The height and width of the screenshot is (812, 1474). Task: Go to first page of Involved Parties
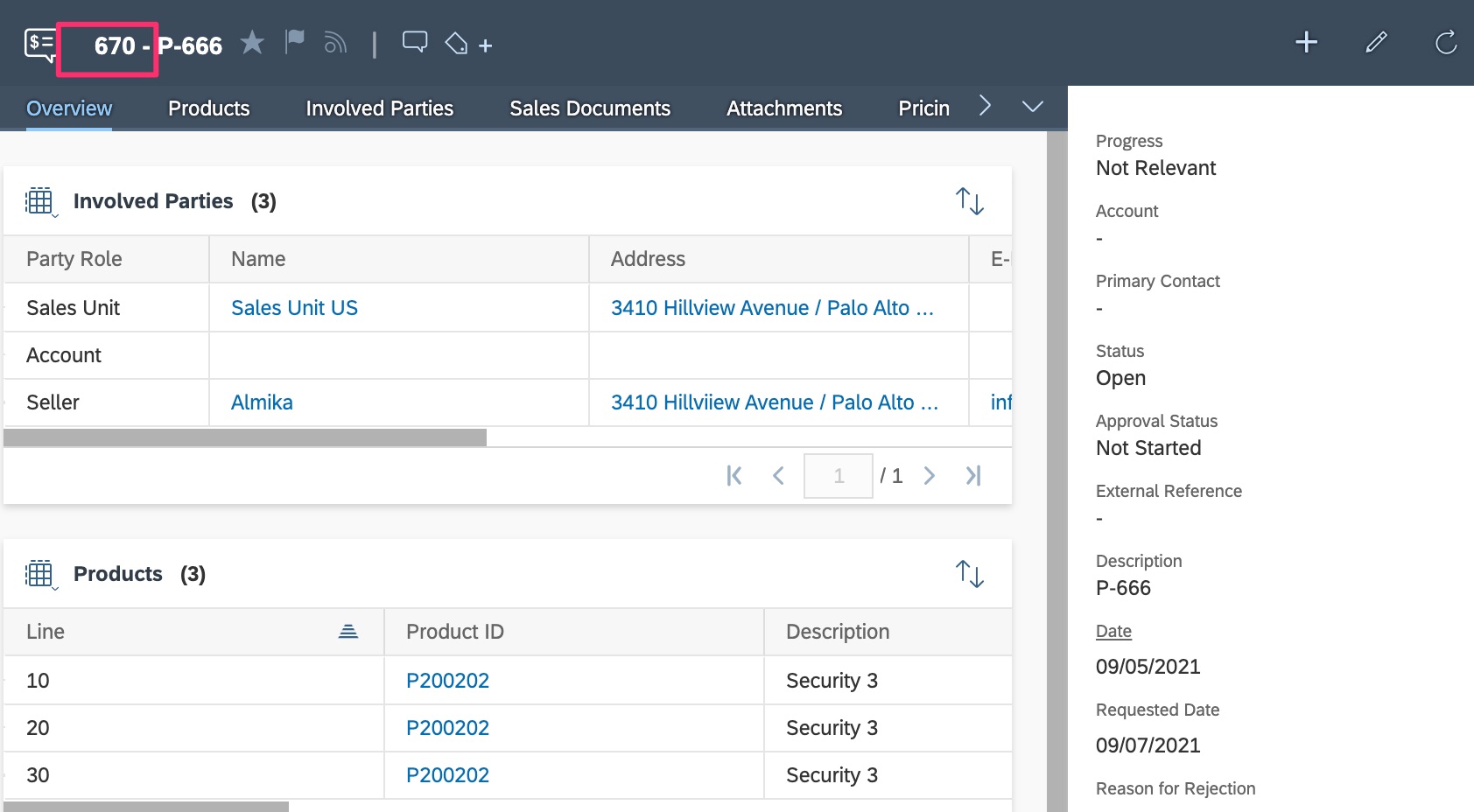(x=734, y=475)
